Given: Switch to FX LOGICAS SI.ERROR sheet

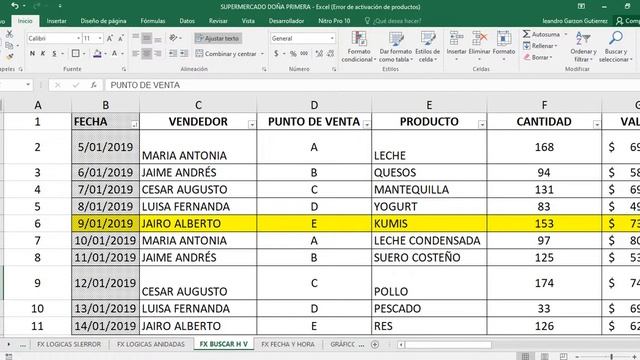Looking at the screenshot, I should 69,344.
